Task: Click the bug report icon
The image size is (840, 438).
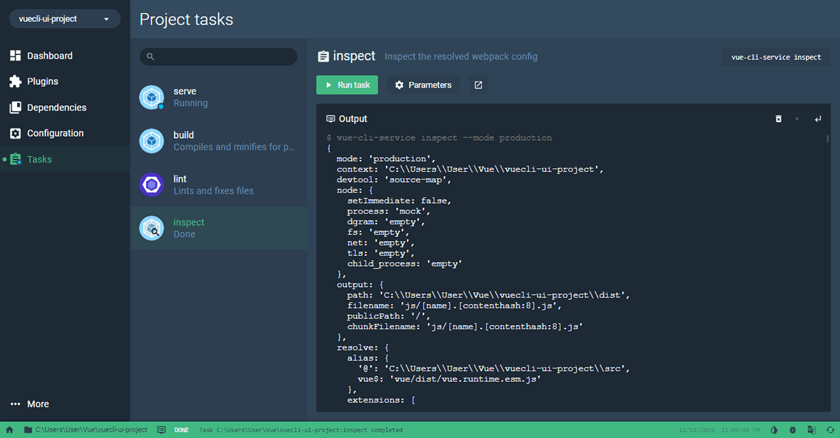Action: tap(793, 430)
